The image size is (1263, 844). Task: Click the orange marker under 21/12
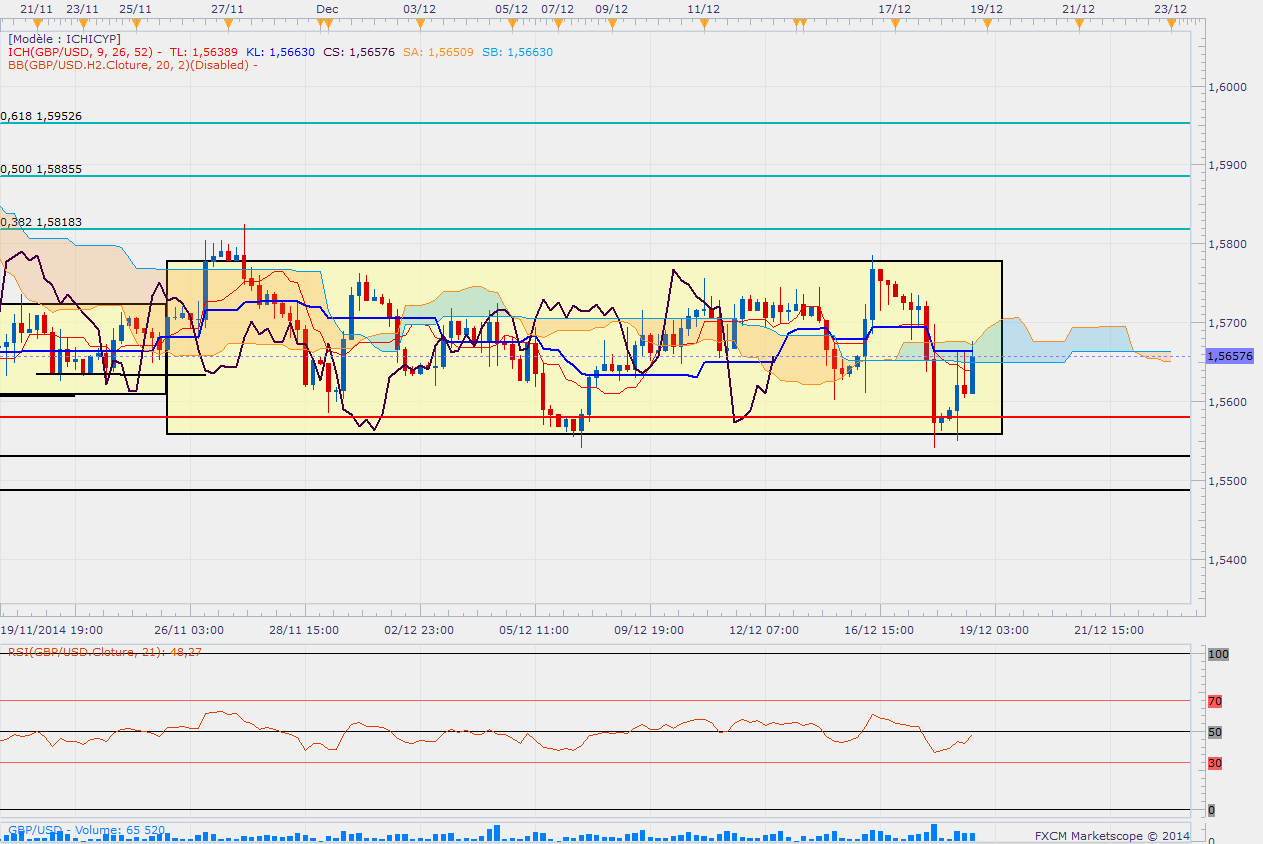(x=1080, y=22)
